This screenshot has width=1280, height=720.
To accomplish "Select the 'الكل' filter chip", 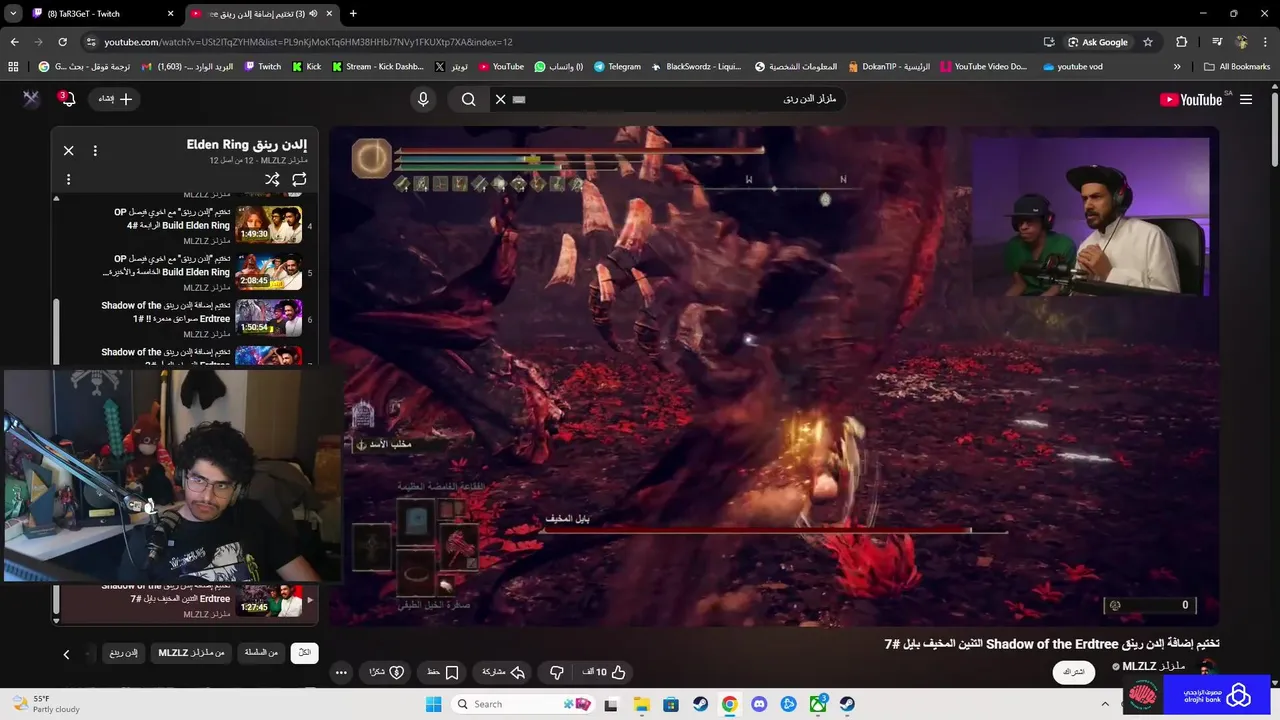I will tap(304, 653).
